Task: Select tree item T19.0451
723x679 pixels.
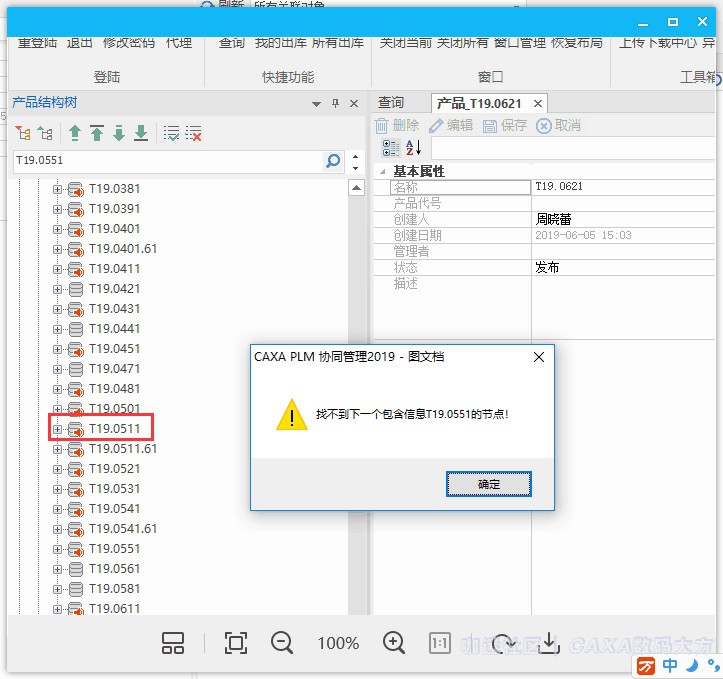Action: click(114, 349)
